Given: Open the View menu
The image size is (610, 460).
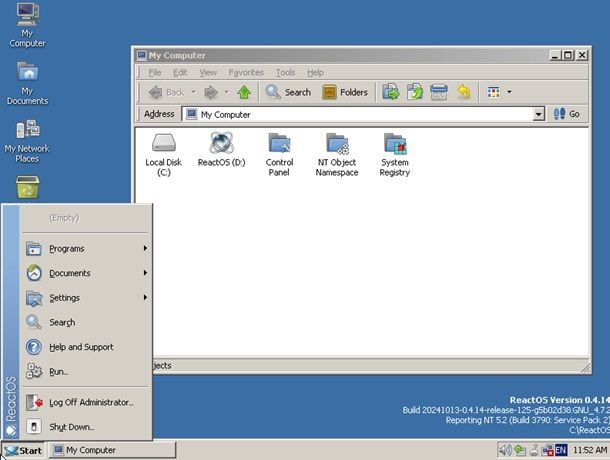Looking at the screenshot, I should point(208,72).
